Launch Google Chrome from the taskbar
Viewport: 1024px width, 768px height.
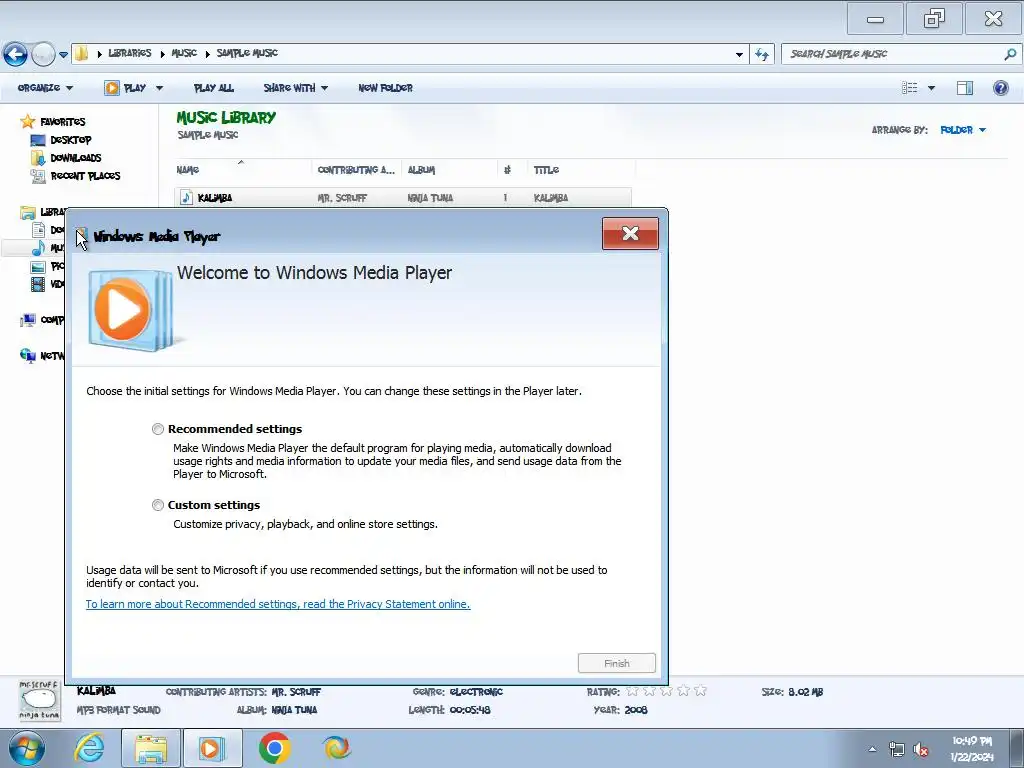point(274,748)
